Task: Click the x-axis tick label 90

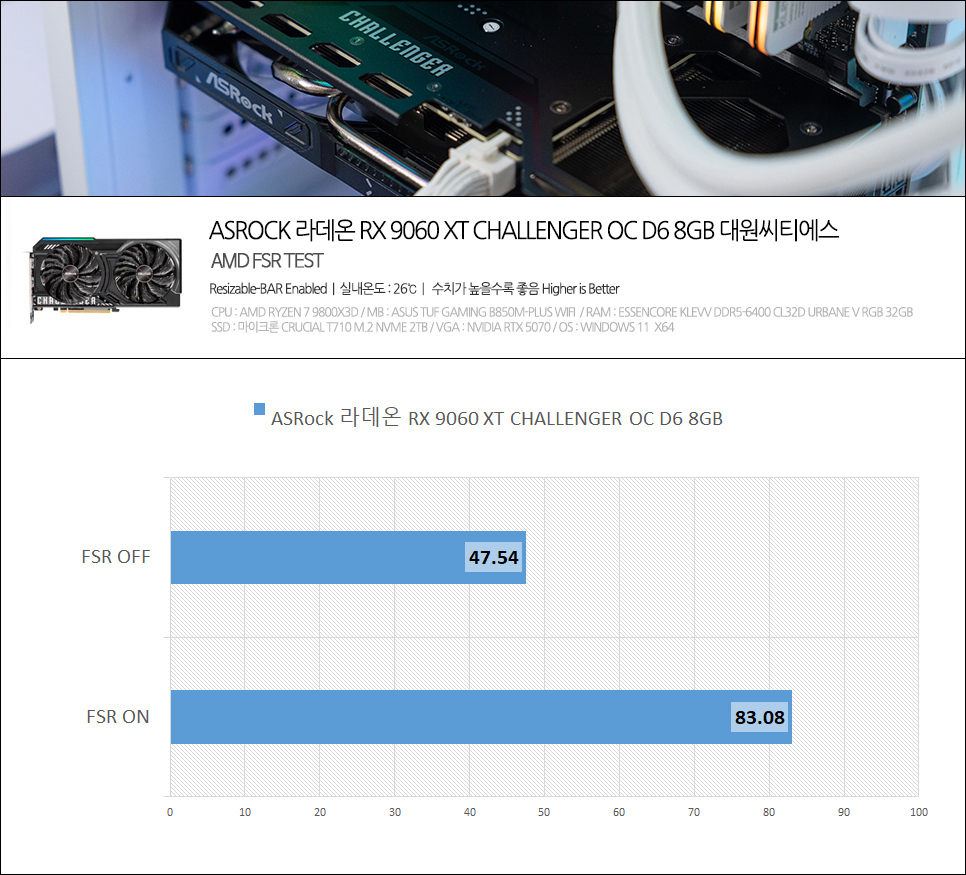Action: (844, 812)
